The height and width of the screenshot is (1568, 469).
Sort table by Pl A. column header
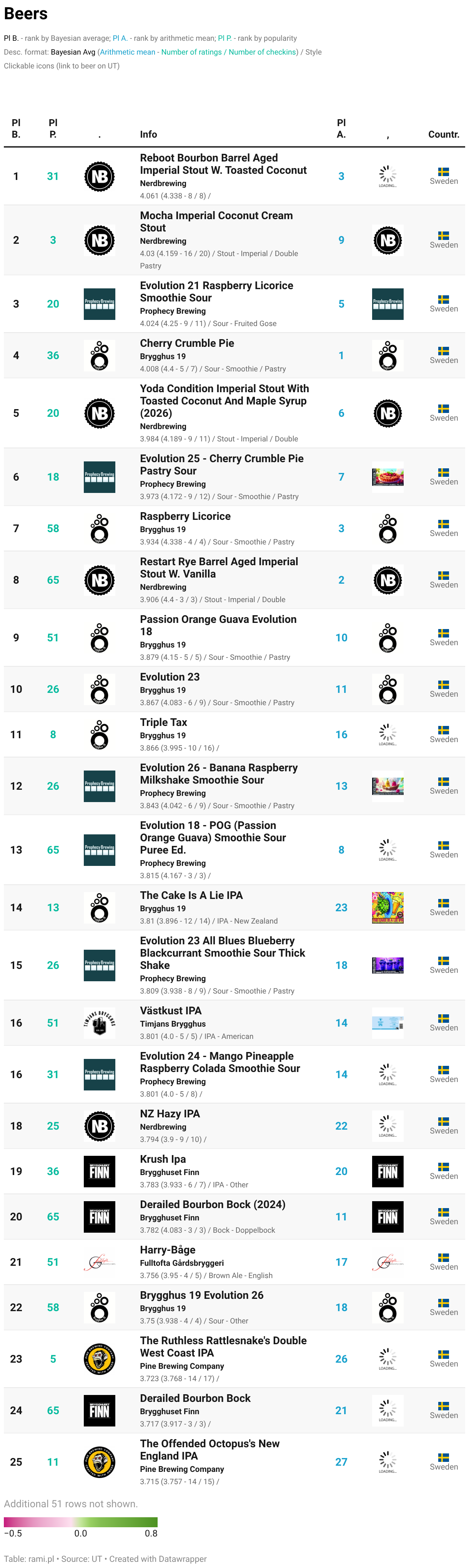pos(341,128)
